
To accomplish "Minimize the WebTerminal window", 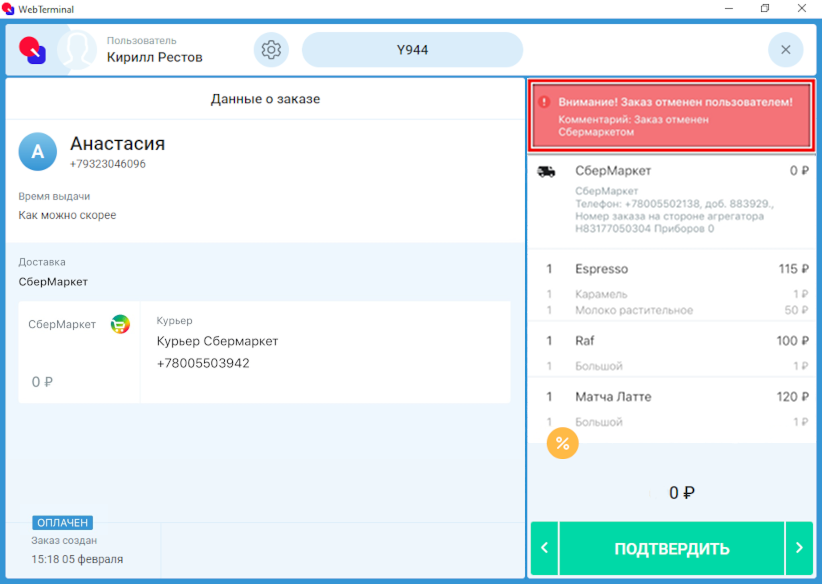I will (x=729, y=8).
